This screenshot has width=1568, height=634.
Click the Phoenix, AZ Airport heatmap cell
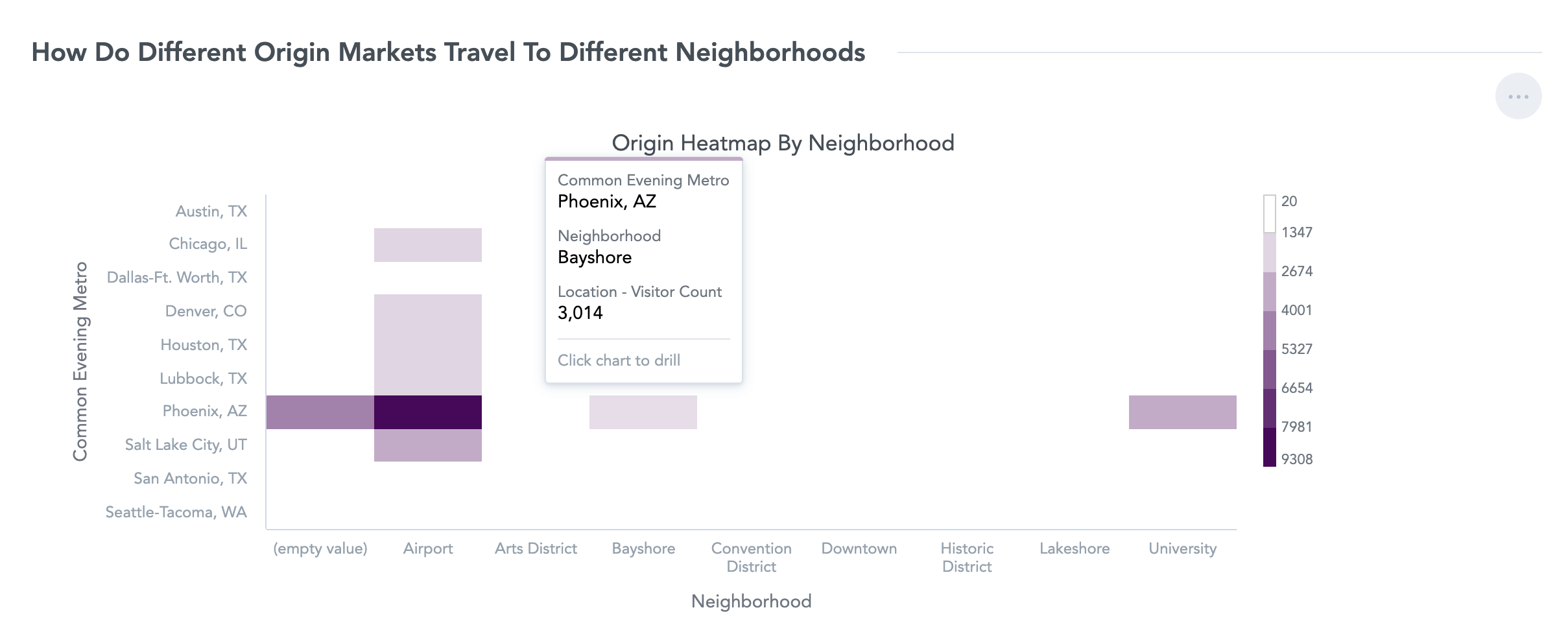428,412
